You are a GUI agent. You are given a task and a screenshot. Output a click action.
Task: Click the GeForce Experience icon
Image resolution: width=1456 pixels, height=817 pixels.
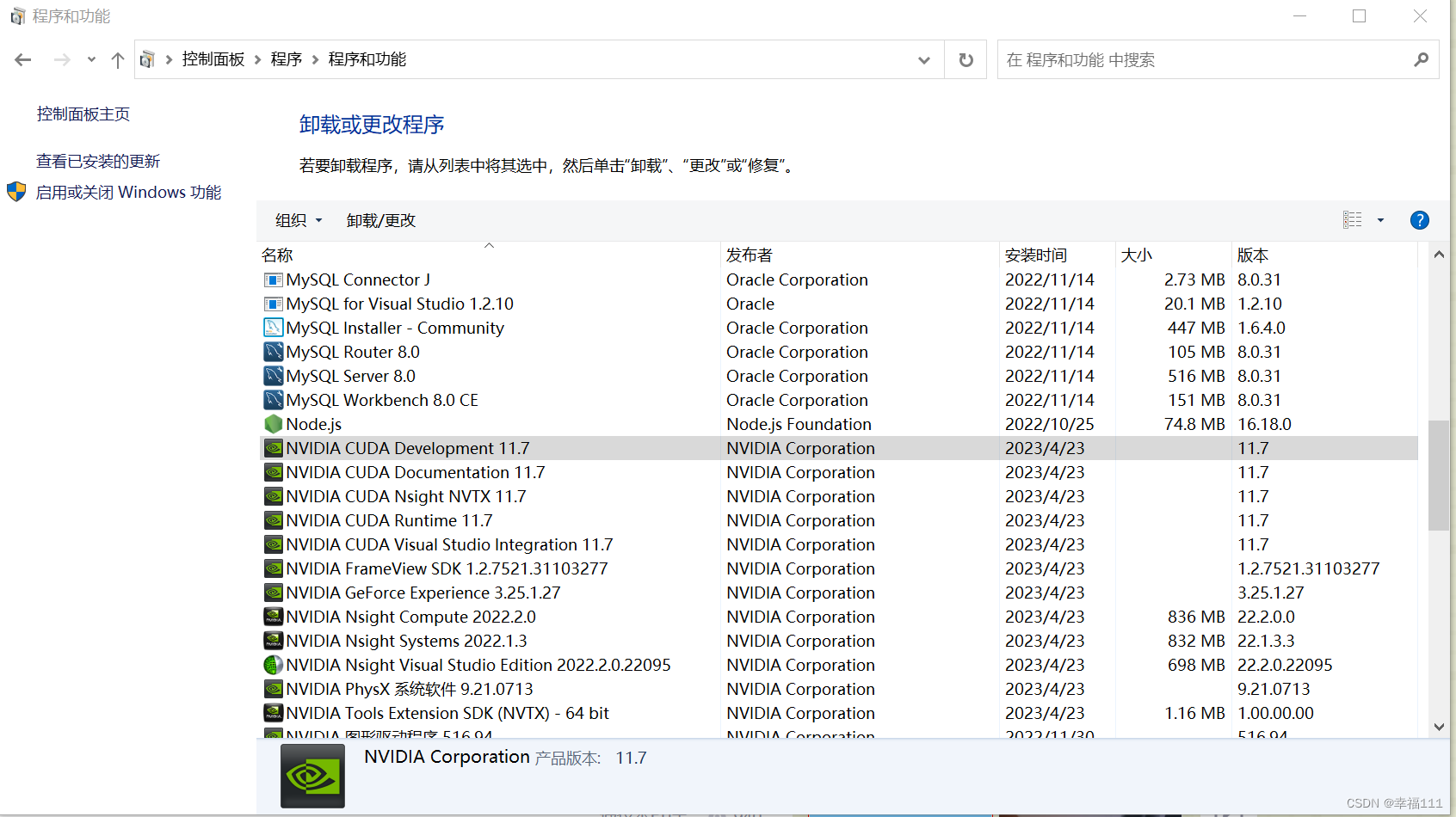point(273,593)
